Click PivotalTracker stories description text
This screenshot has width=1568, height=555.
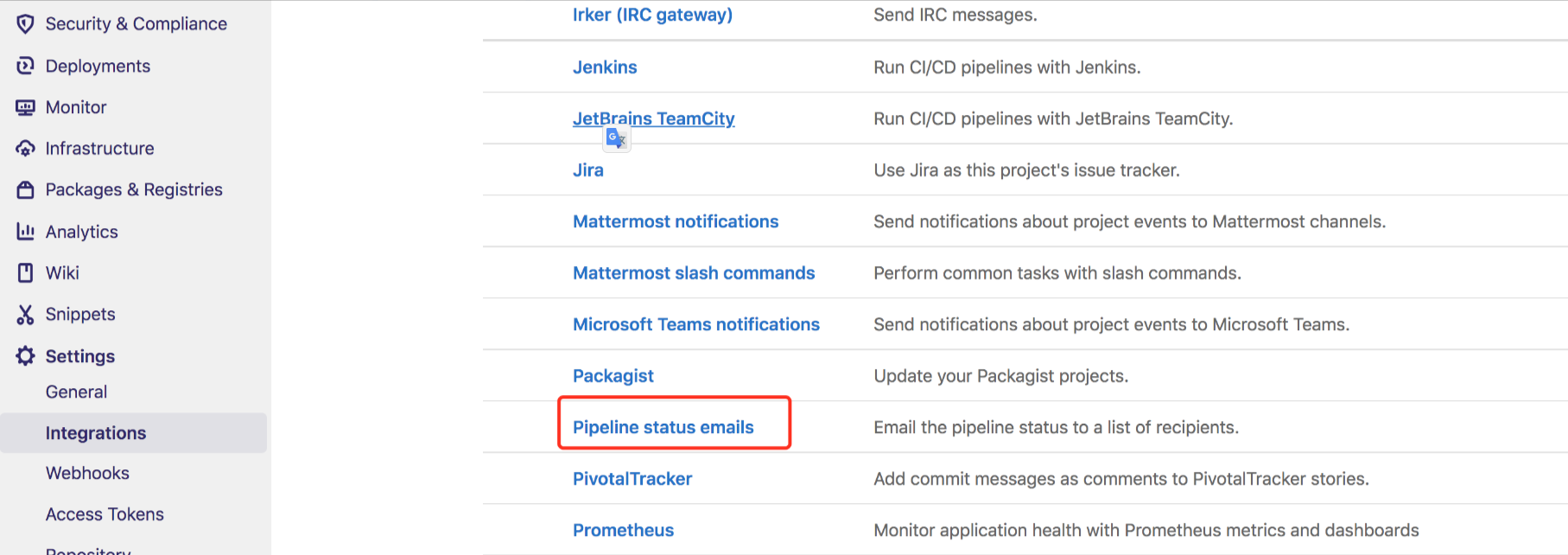pyautogui.click(x=1121, y=479)
